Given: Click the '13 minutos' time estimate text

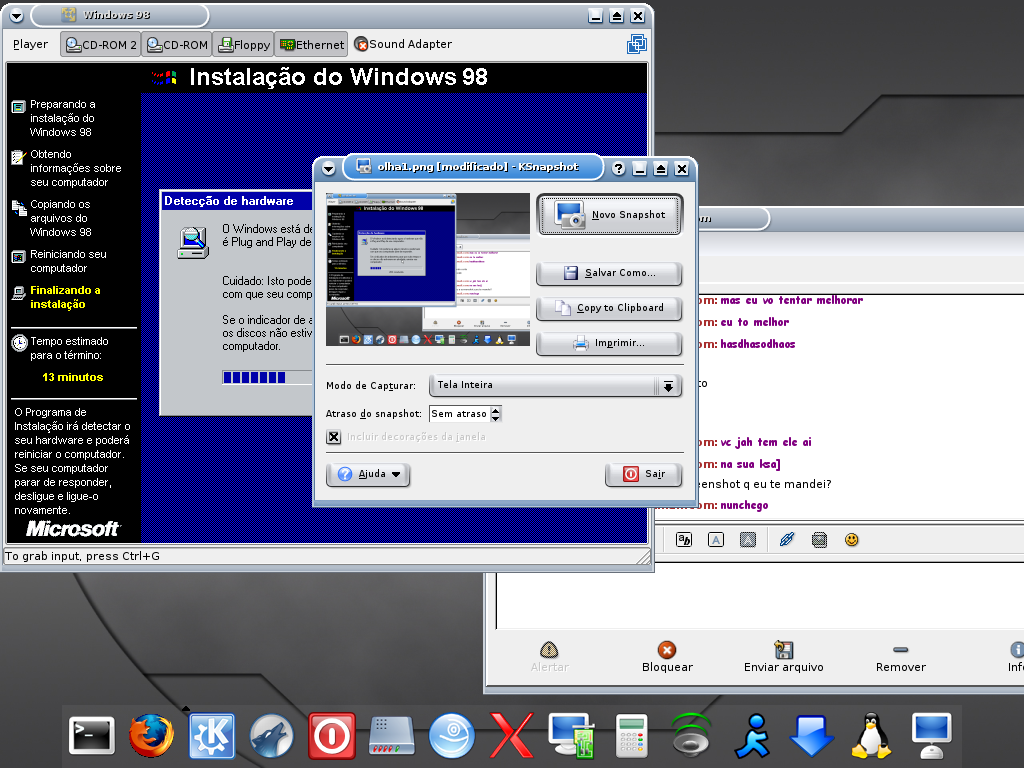Looking at the screenshot, I should click(72, 377).
